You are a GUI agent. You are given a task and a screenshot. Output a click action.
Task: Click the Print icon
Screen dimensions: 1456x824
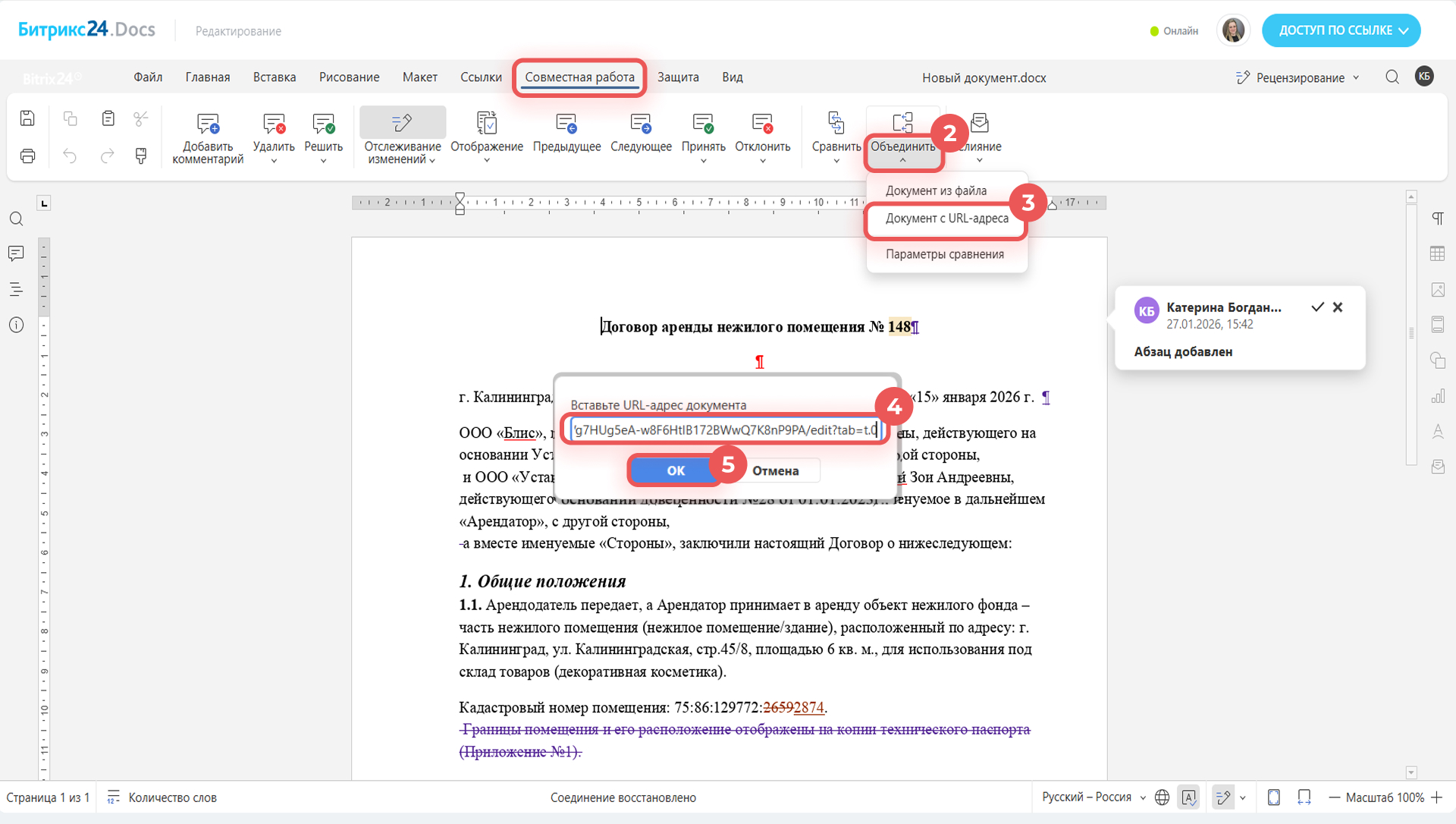point(28,156)
